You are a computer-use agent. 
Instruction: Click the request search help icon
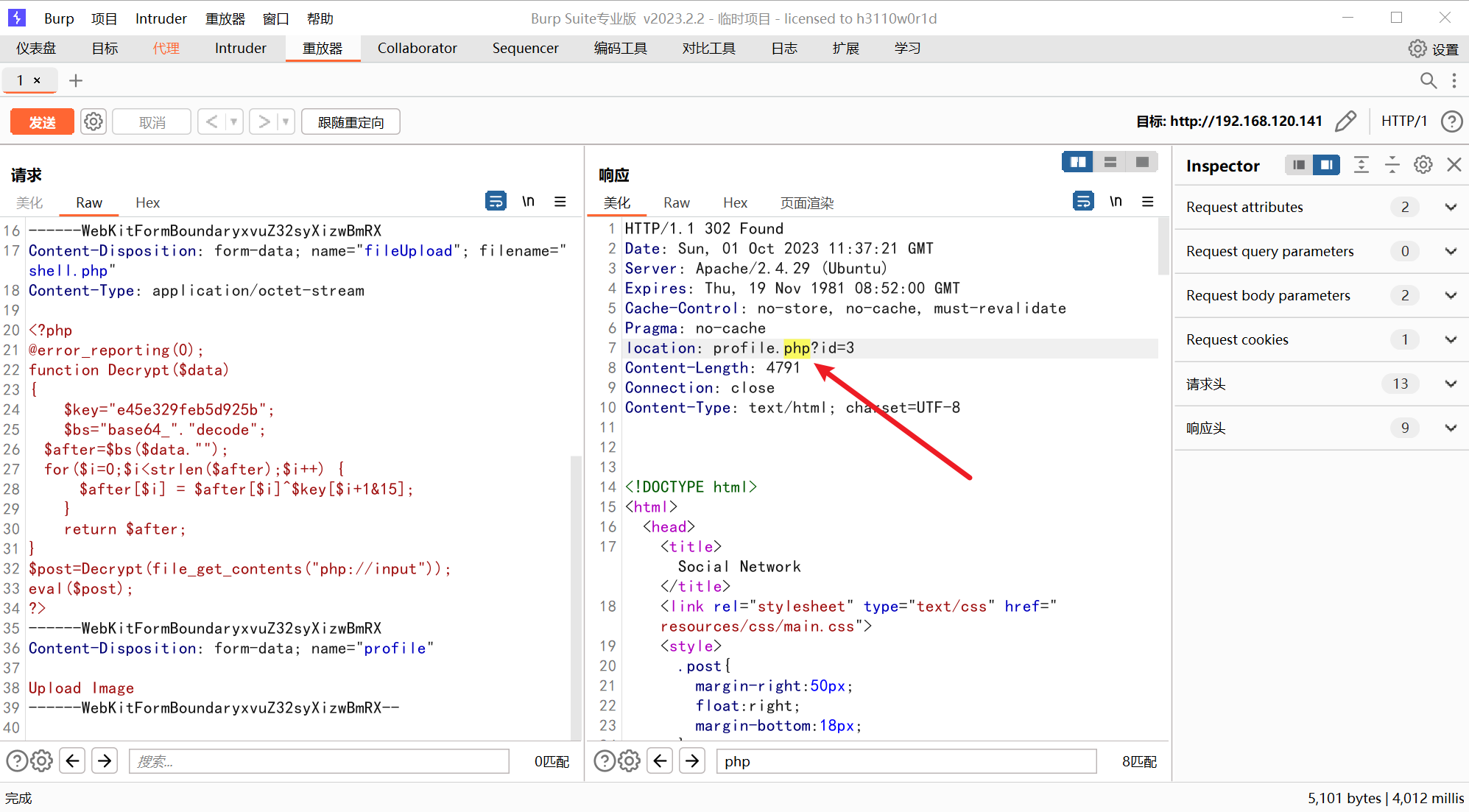[17, 760]
